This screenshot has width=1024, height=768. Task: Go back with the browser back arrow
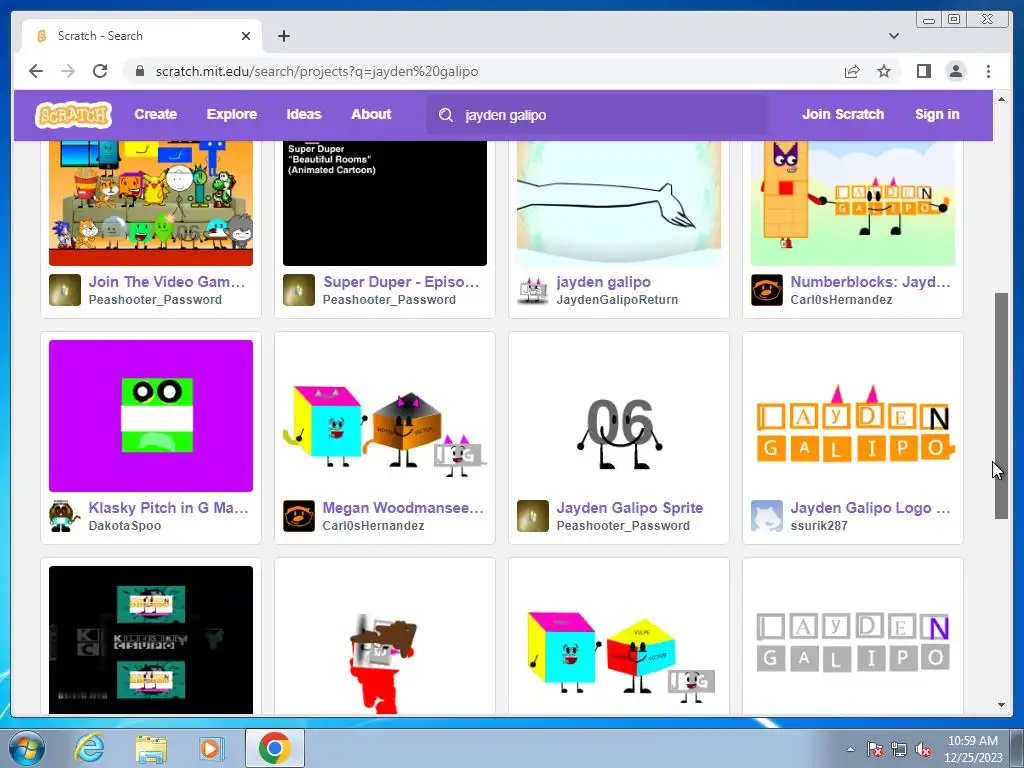(36, 71)
